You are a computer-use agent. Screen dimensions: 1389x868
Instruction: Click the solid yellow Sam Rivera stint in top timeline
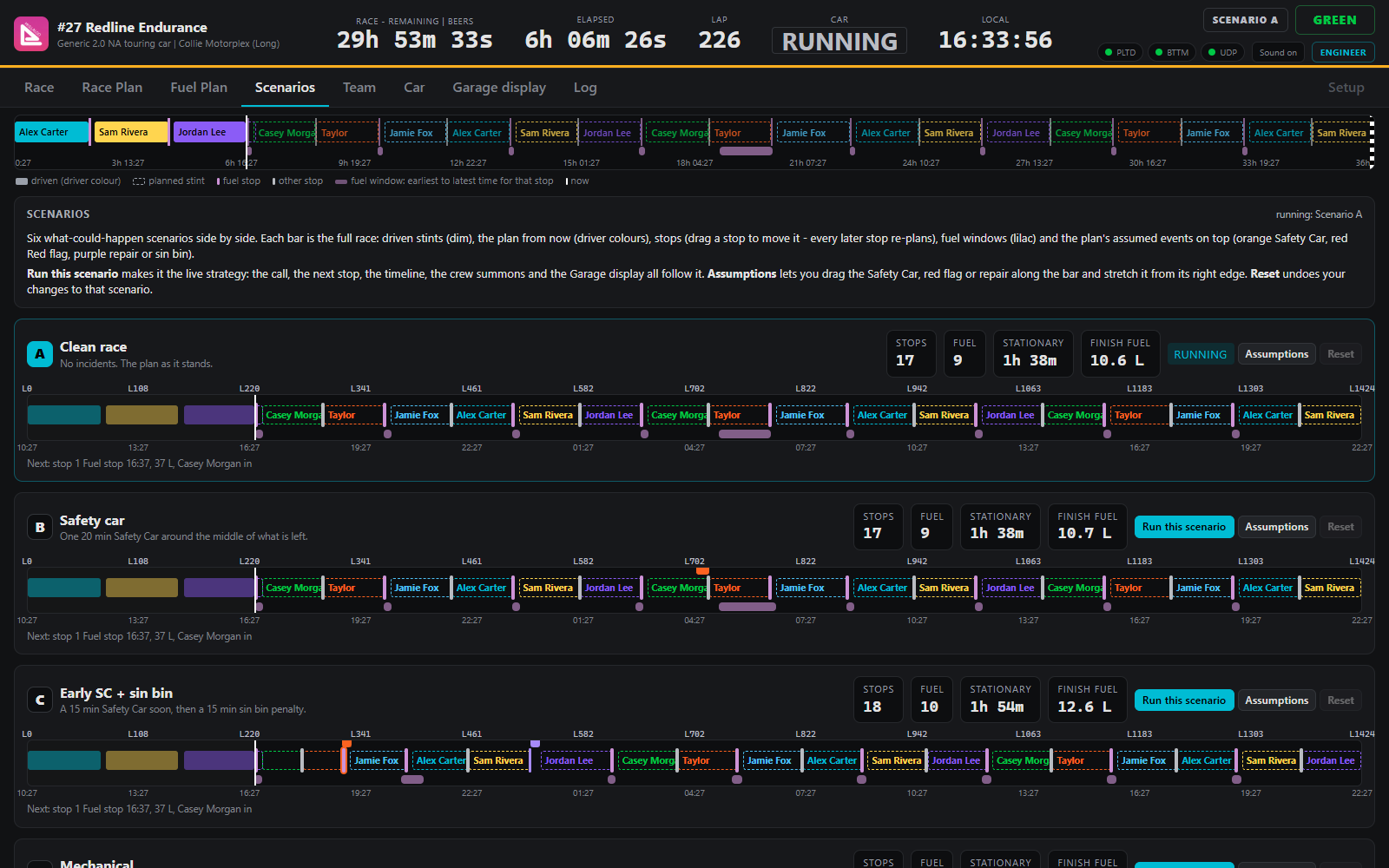click(x=131, y=132)
